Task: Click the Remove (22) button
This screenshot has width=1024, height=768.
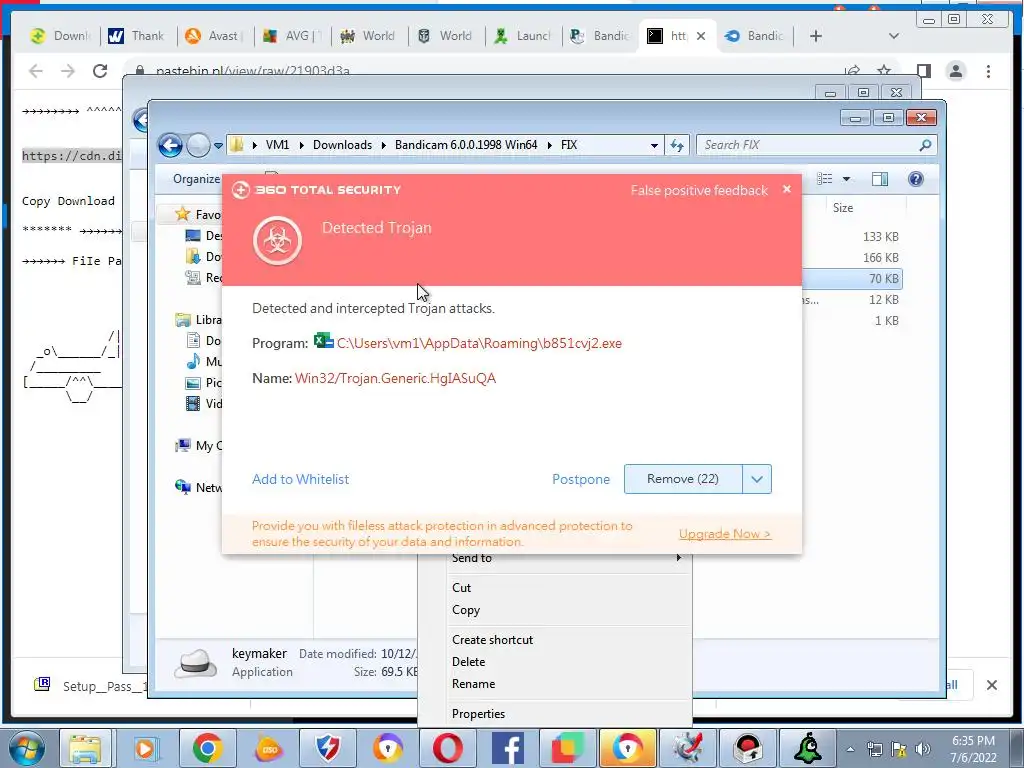Action: point(683,479)
